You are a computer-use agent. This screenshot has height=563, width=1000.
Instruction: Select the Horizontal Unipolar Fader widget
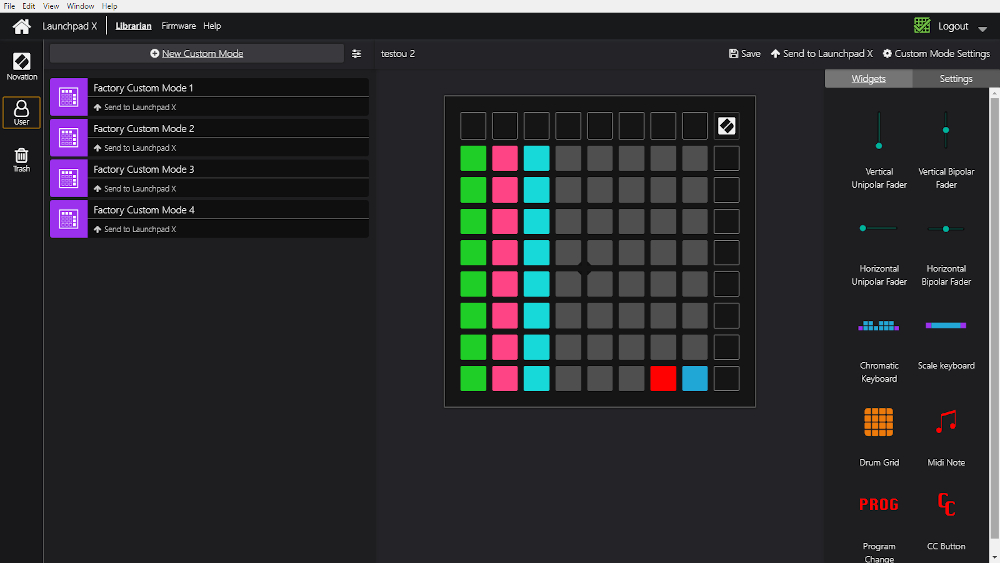click(879, 254)
